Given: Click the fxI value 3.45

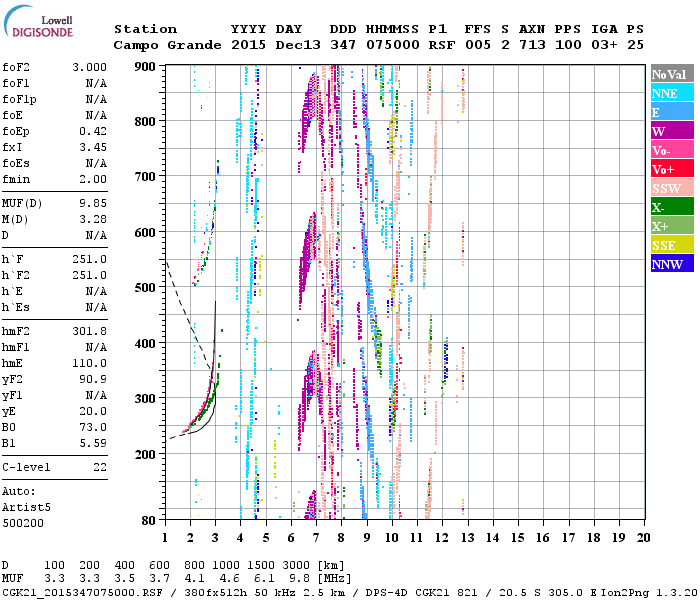Looking at the screenshot, I should pyautogui.click(x=93, y=147).
